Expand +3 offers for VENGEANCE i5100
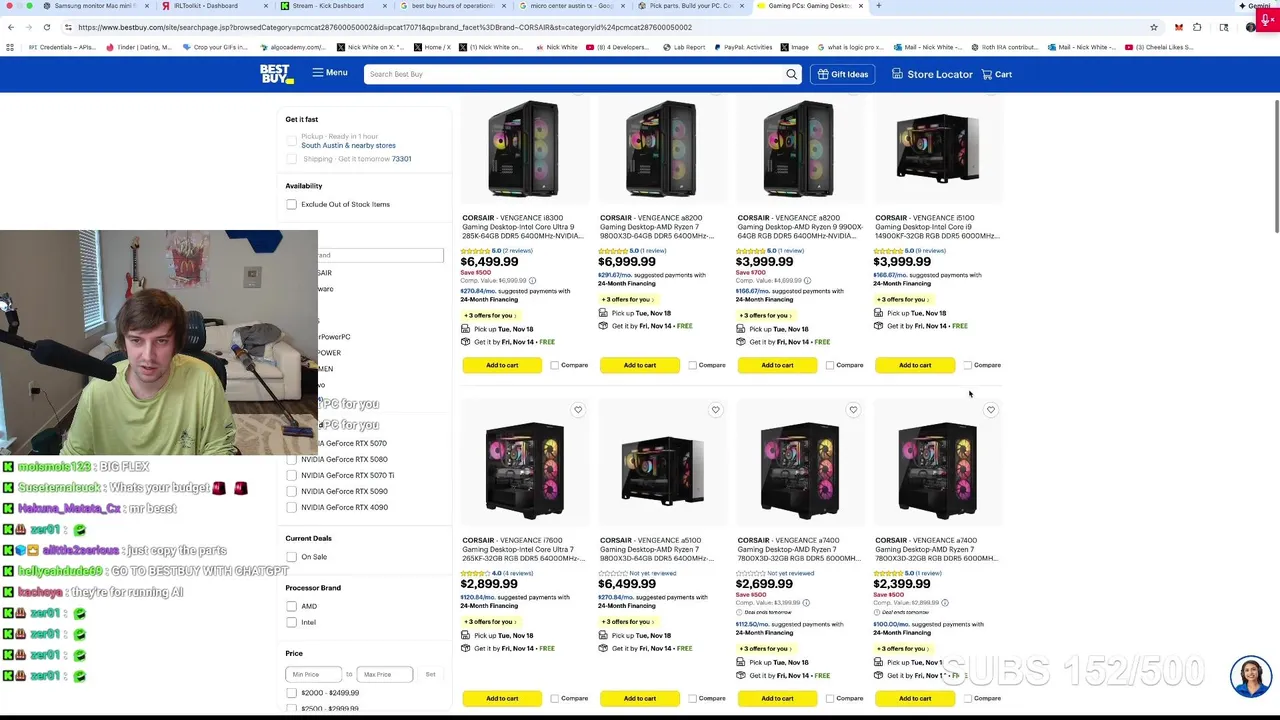This screenshot has width=1280, height=720. 903,299
